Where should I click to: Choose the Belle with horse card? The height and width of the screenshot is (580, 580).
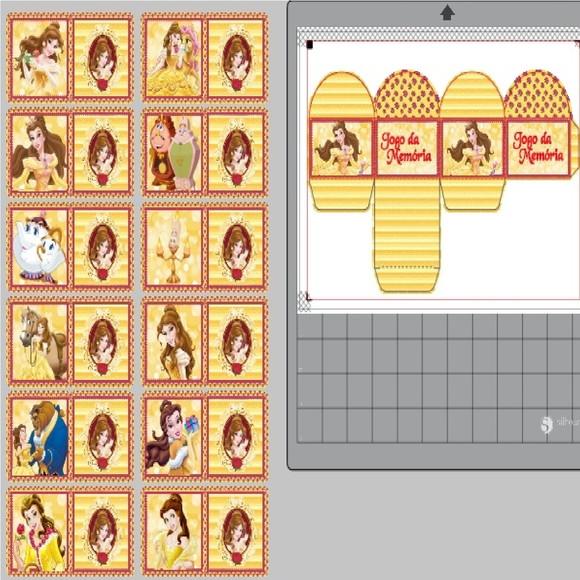(x=39, y=341)
